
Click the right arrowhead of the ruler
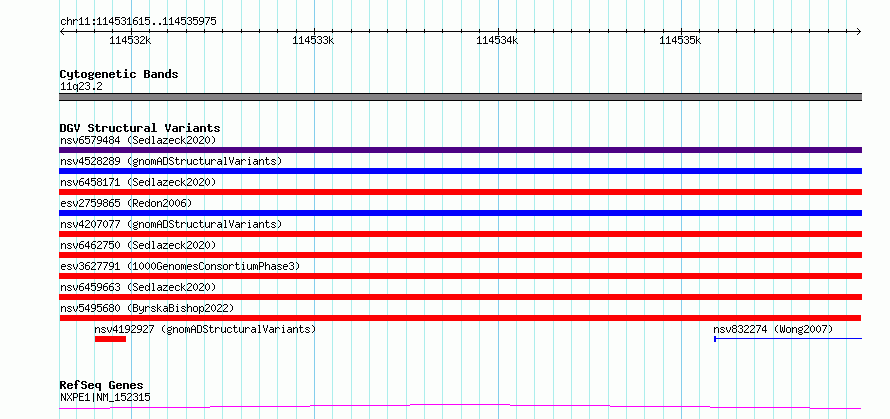pos(859,31)
